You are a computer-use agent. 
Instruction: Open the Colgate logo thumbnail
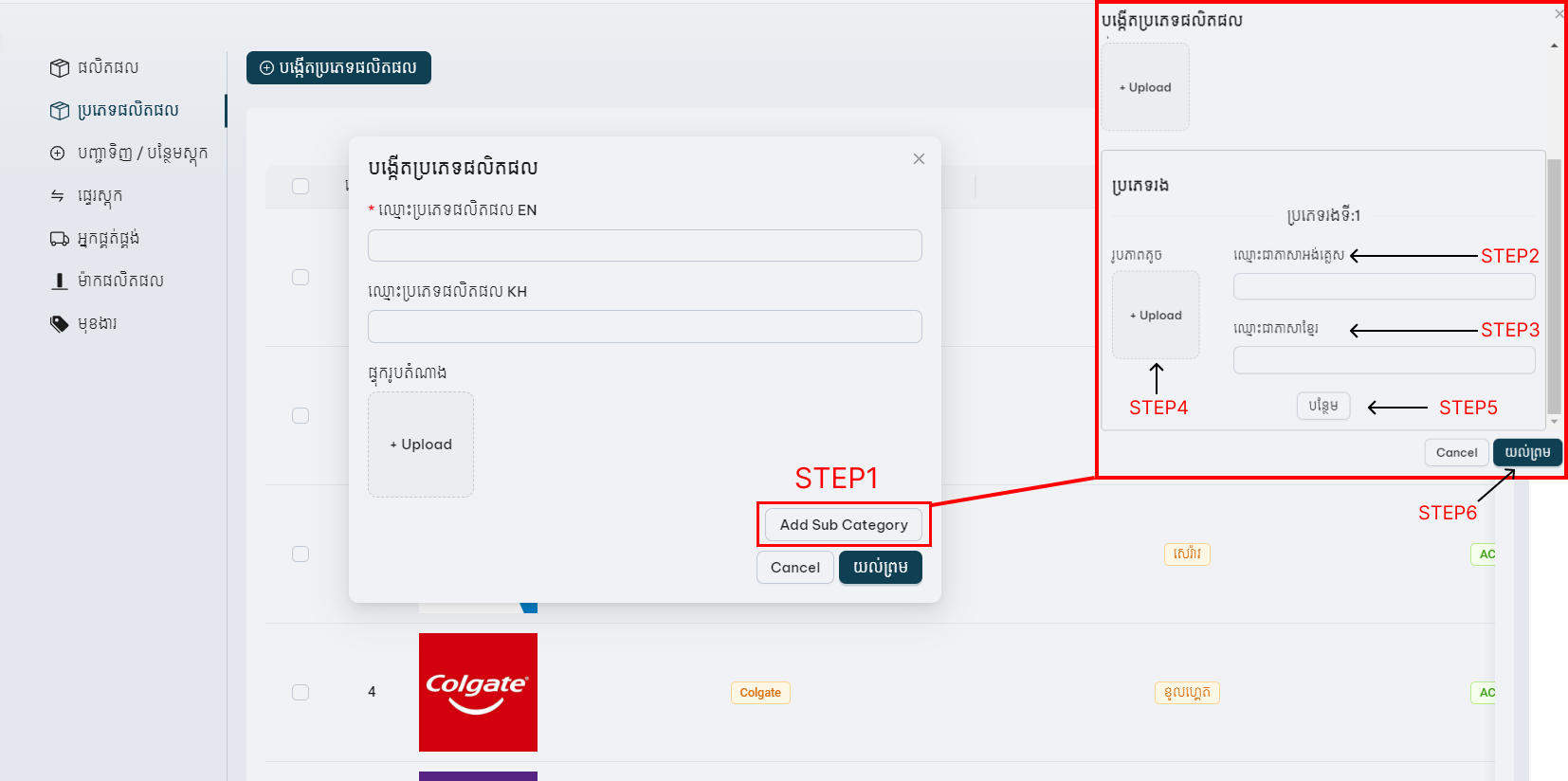(478, 692)
